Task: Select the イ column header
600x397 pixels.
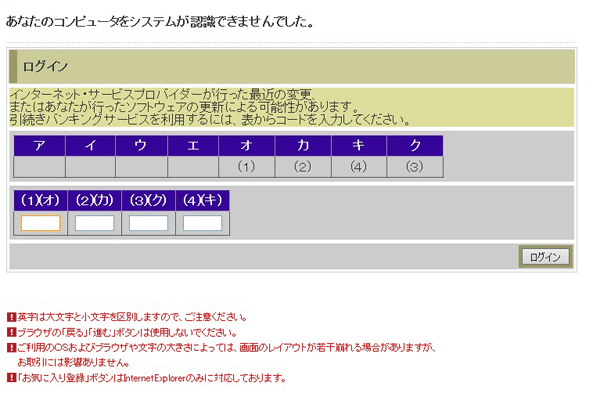Action: [90, 145]
